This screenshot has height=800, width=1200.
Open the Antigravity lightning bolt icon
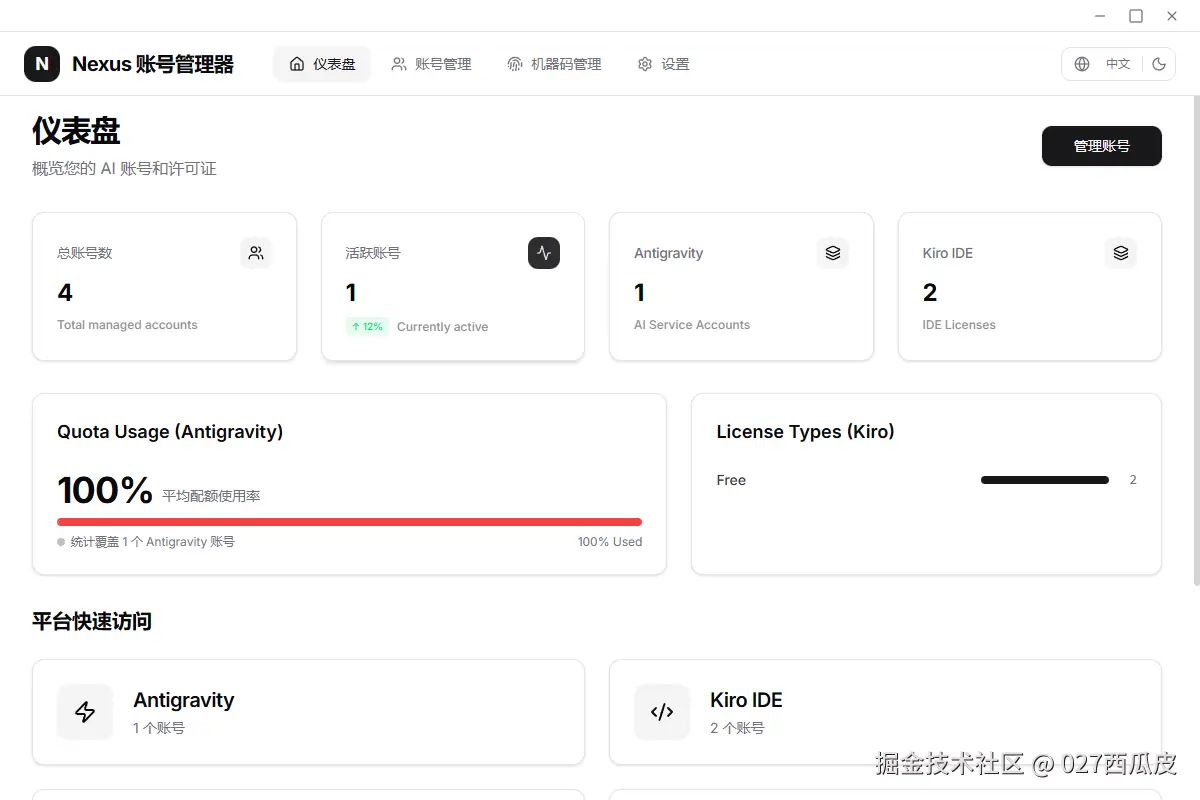pyautogui.click(x=85, y=712)
